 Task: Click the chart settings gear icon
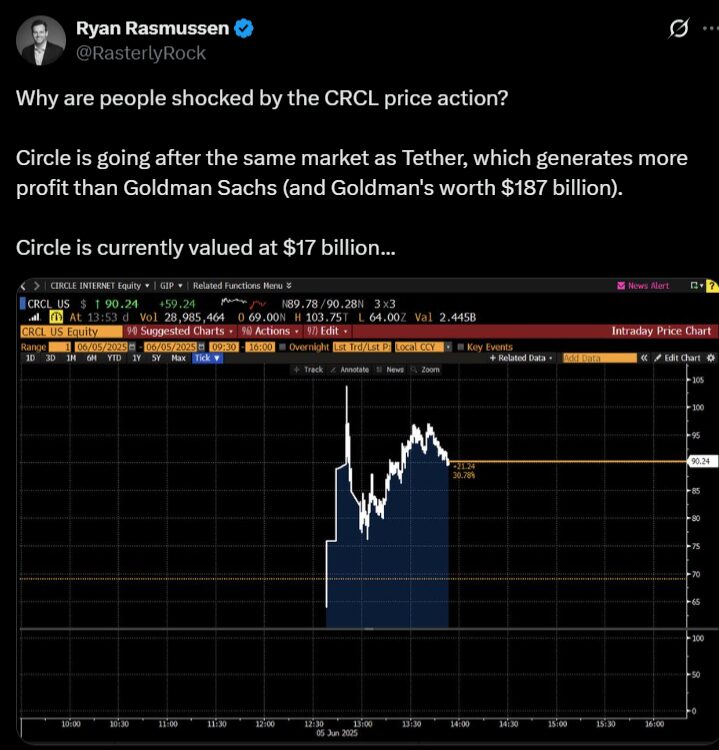(711, 357)
